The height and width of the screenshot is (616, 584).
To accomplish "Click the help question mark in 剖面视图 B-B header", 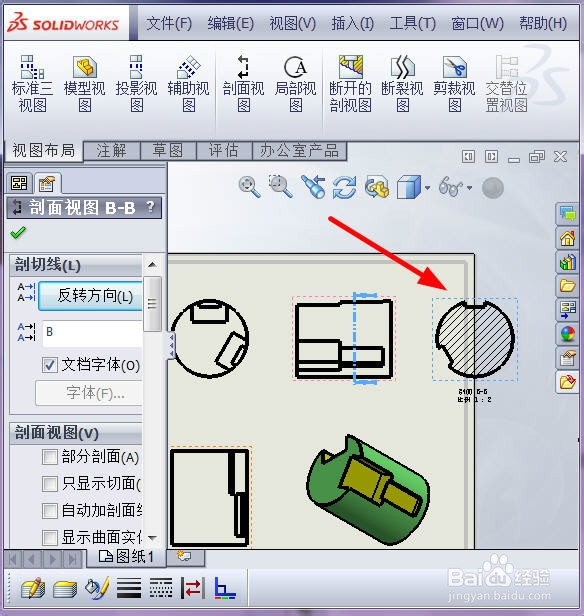I will pos(150,207).
